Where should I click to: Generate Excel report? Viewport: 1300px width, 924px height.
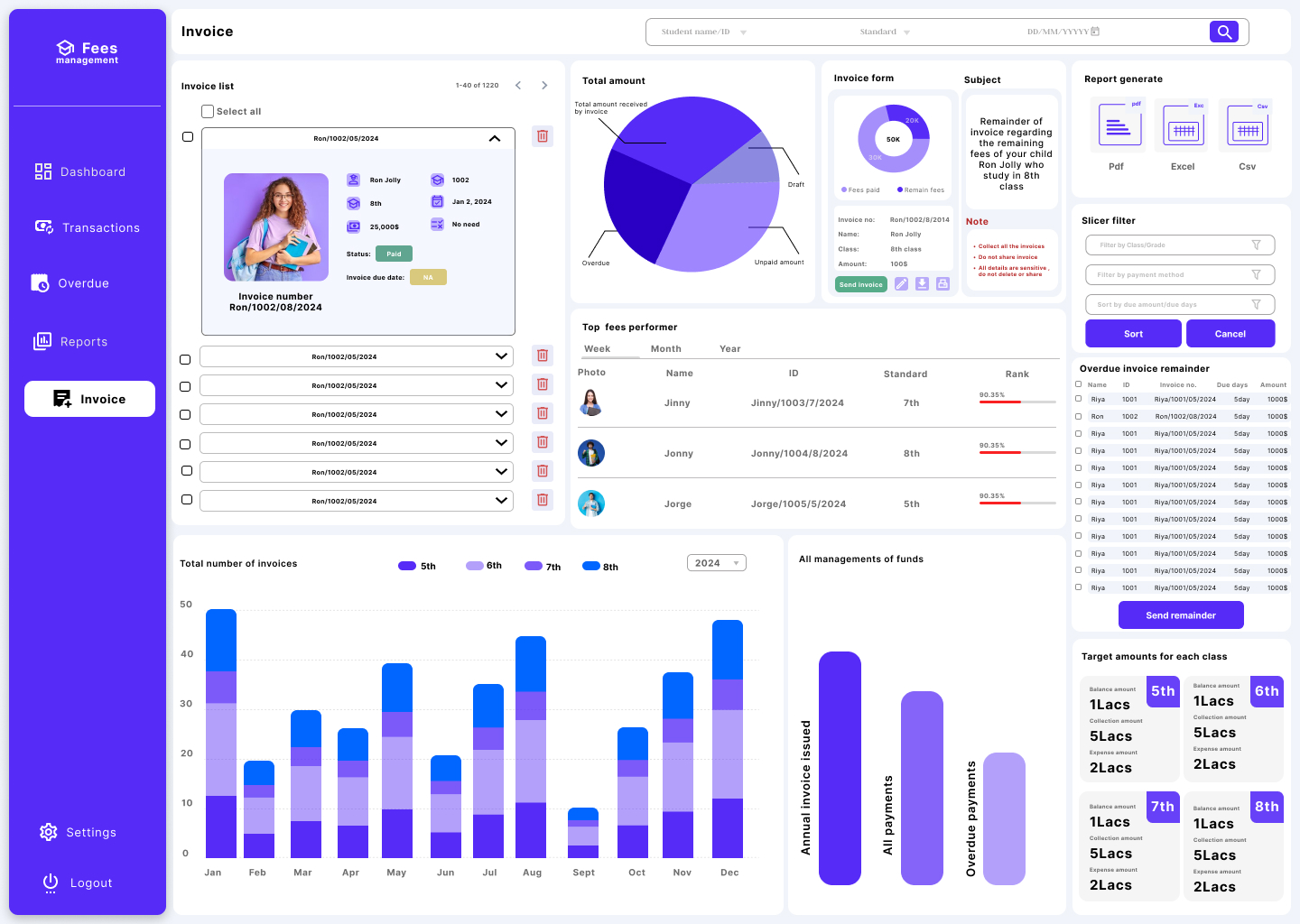(1182, 127)
